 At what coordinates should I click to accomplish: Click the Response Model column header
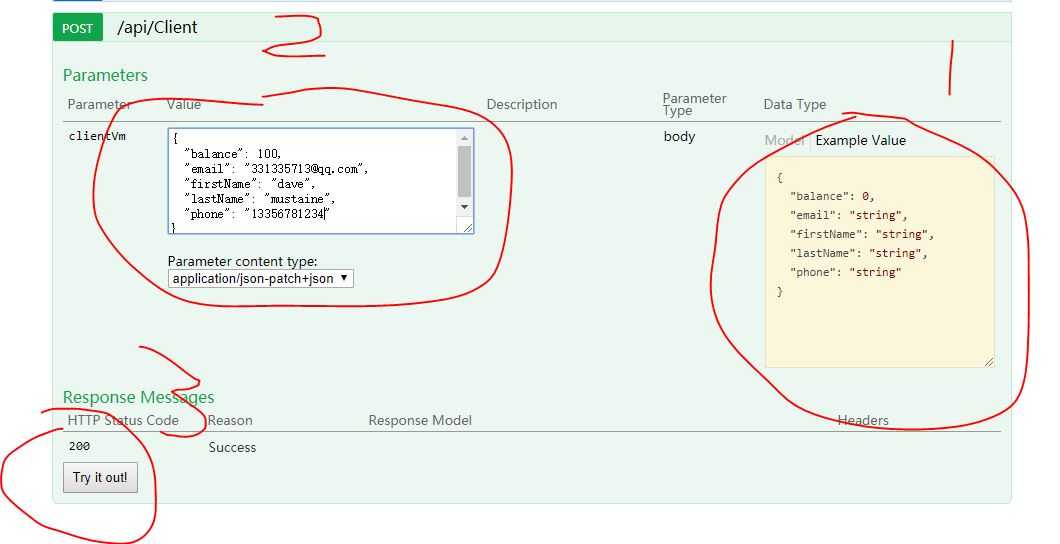tap(420, 420)
